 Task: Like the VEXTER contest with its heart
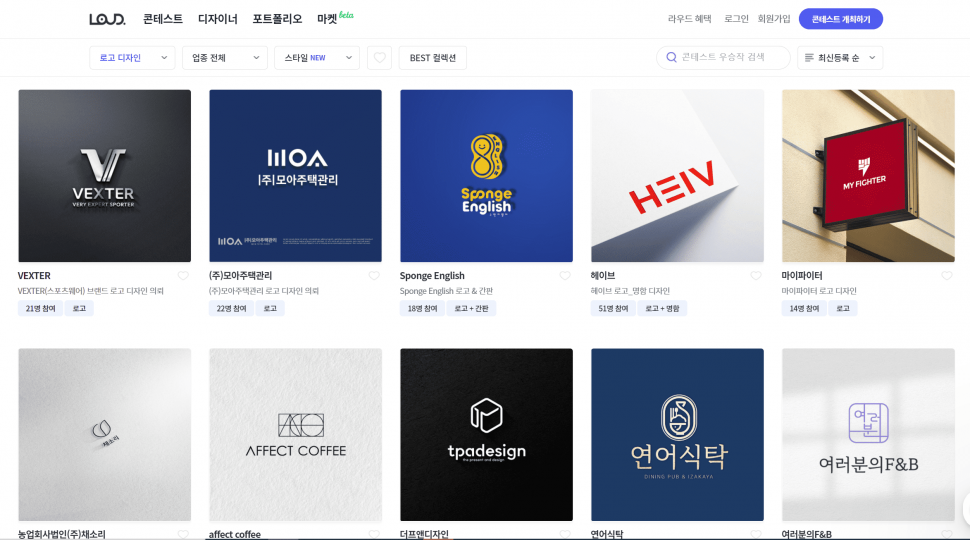tap(183, 276)
